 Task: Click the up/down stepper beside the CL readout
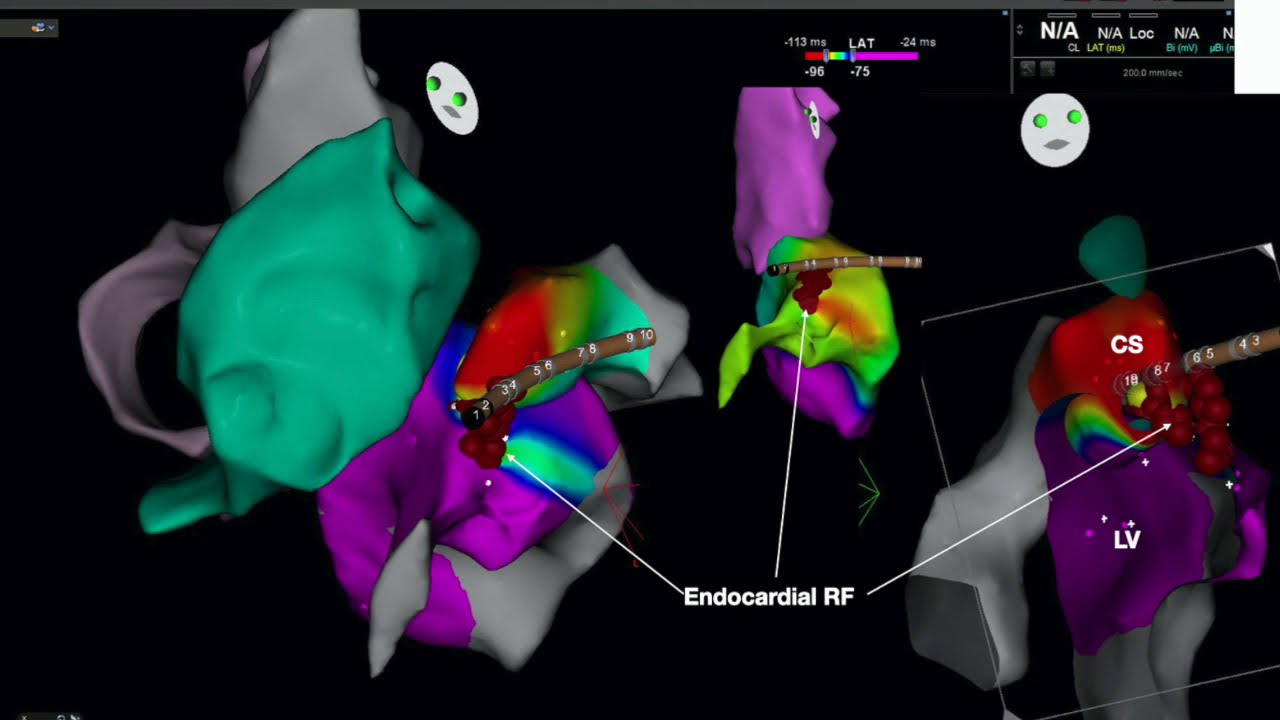coord(1020,30)
